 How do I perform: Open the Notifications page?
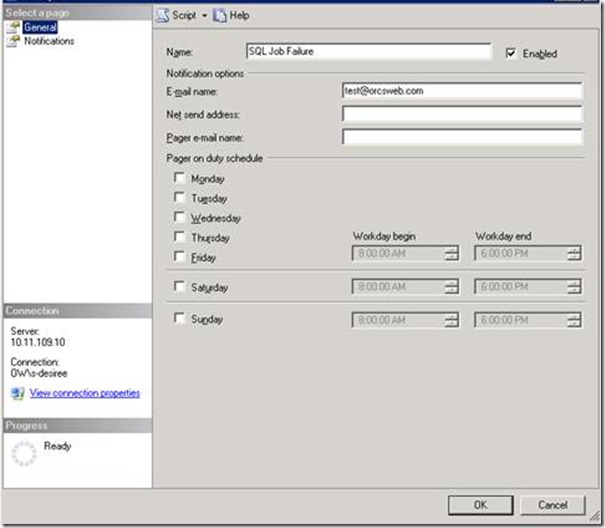[48, 41]
